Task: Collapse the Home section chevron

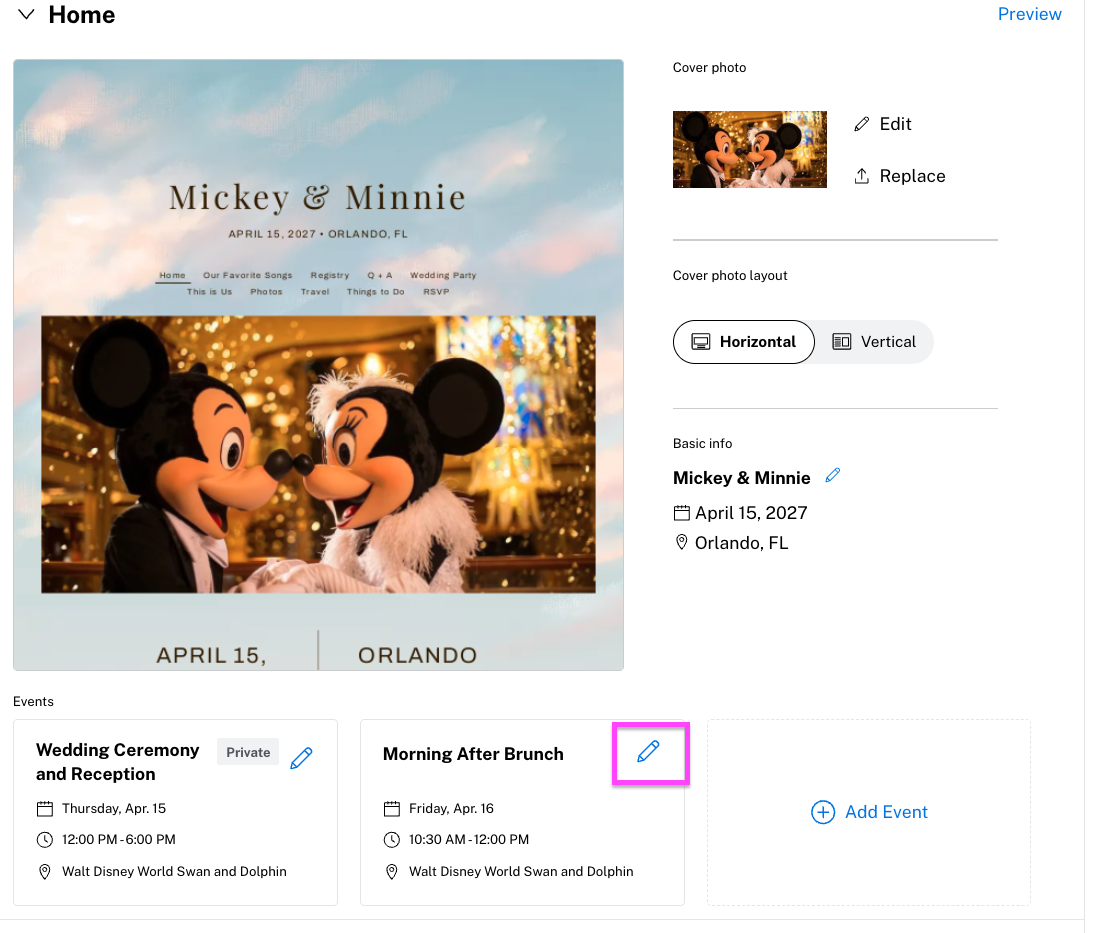Action: click(27, 15)
